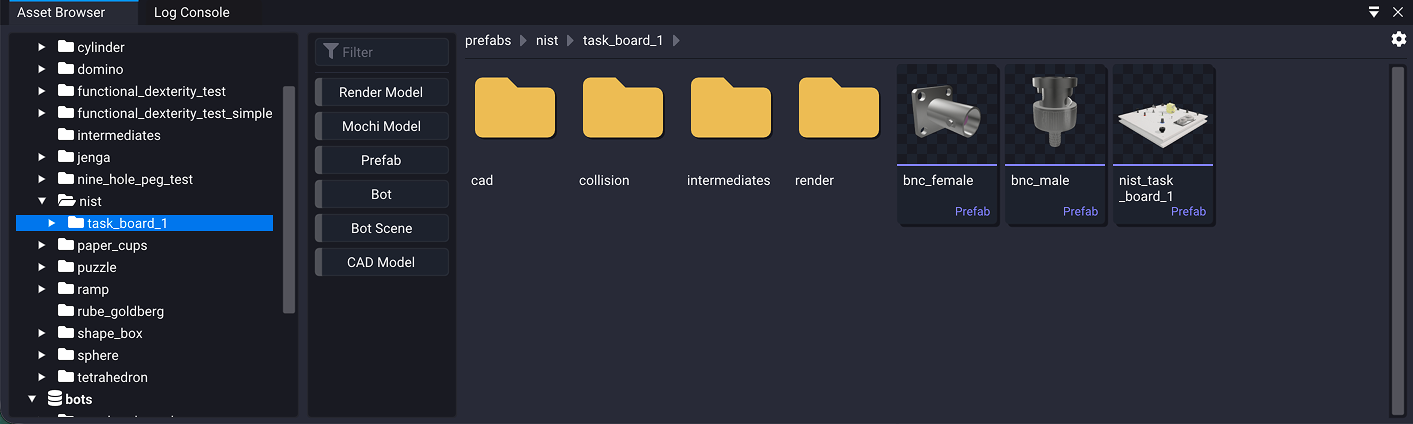Expand the task_board_1 tree node arrow

(52, 223)
